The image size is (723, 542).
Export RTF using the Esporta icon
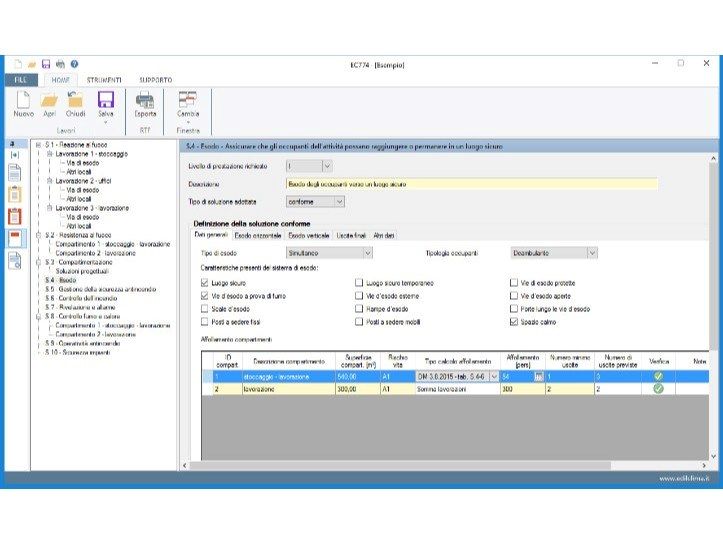(145, 100)
